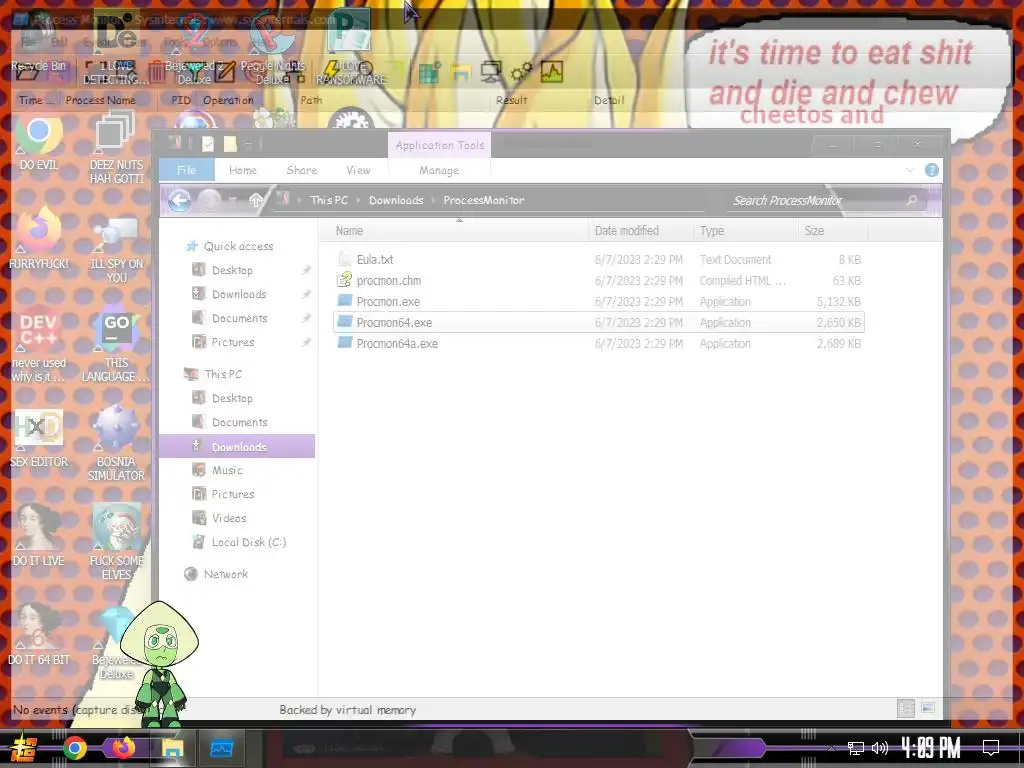Click into the Search ProcessMonitor field

[824, 200]
